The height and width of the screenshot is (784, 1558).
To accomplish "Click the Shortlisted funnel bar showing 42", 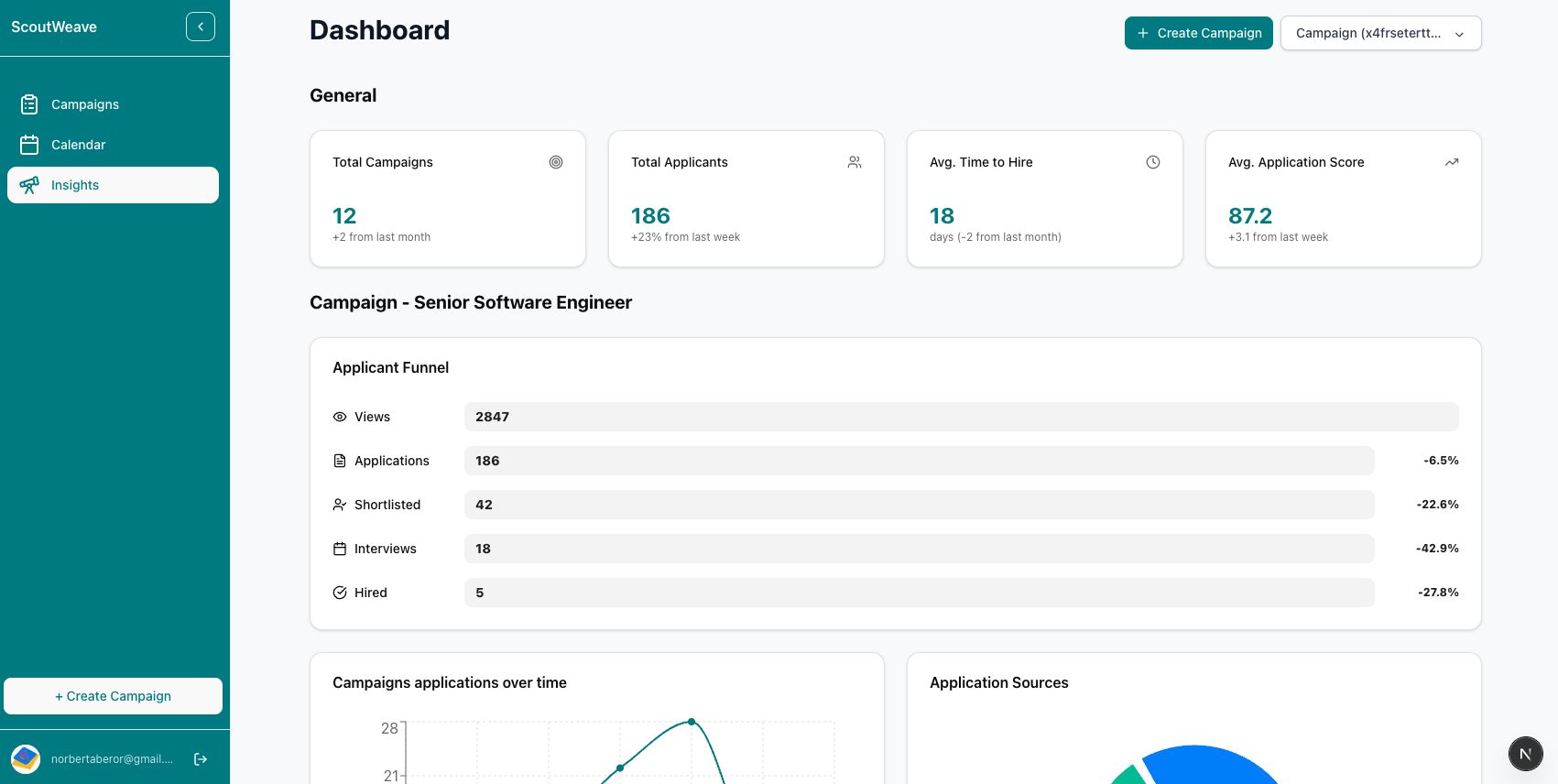I will pos(920,505).
